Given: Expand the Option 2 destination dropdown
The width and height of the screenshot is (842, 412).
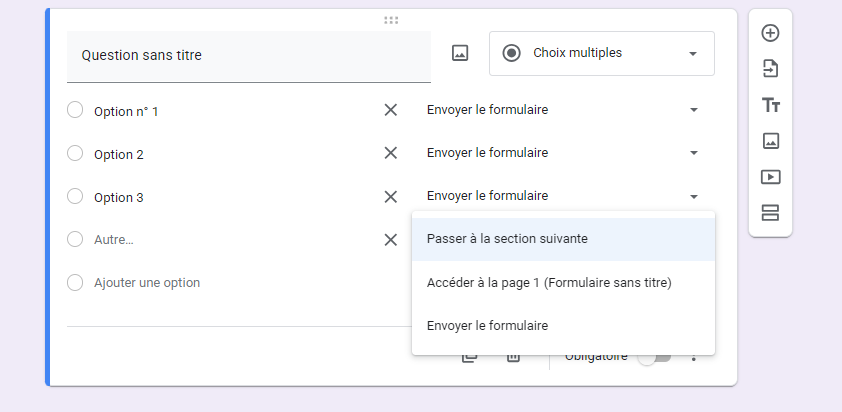Looking at the screenshot, I should pyautogui.click(x=563, y=153).
